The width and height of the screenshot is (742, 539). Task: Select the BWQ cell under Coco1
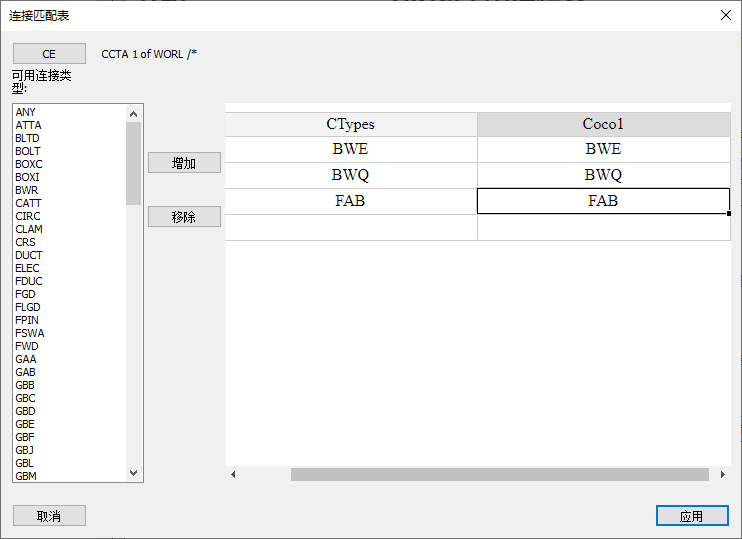point(603,175)
